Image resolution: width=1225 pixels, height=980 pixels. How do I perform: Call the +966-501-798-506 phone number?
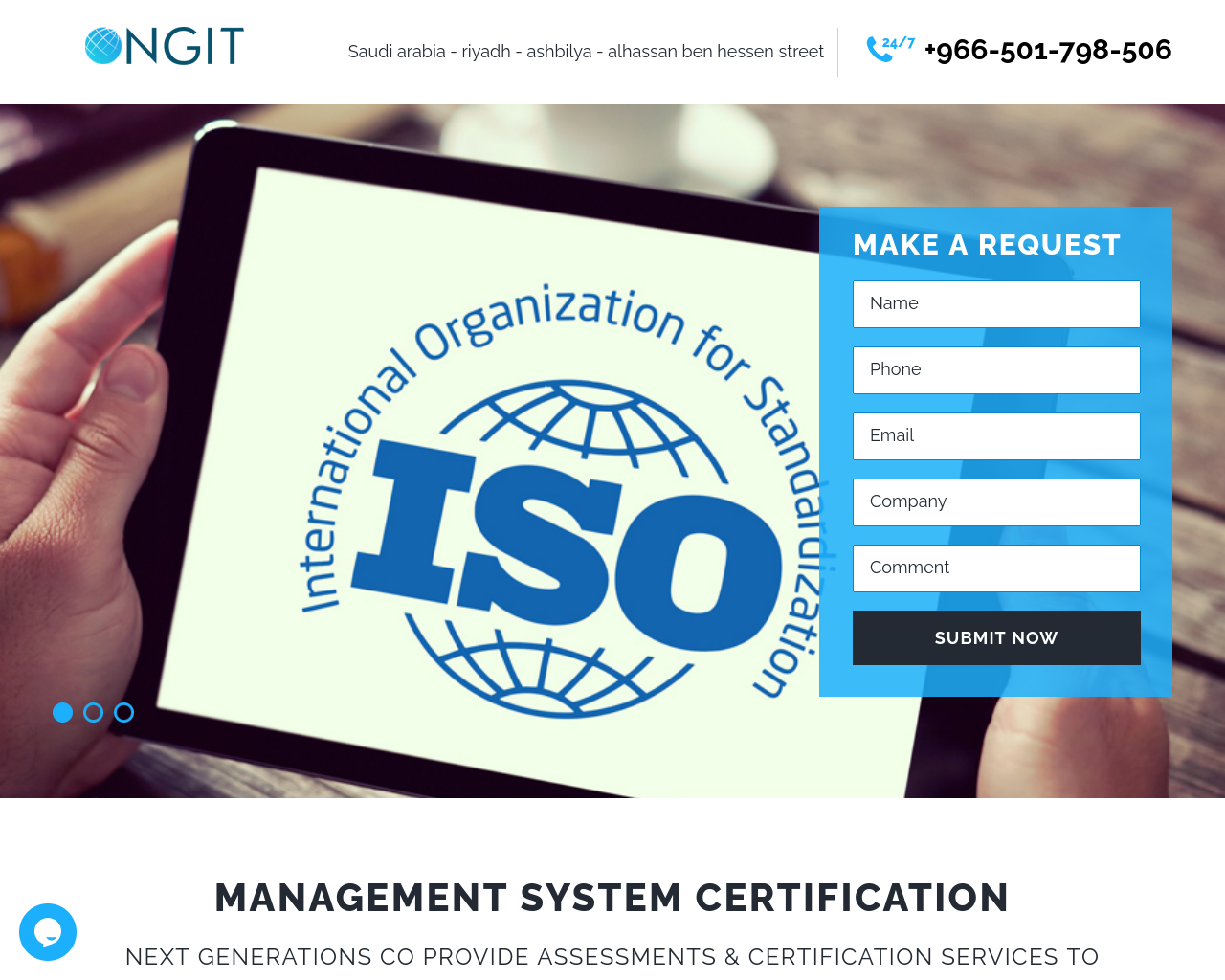tap(1048, 50)
